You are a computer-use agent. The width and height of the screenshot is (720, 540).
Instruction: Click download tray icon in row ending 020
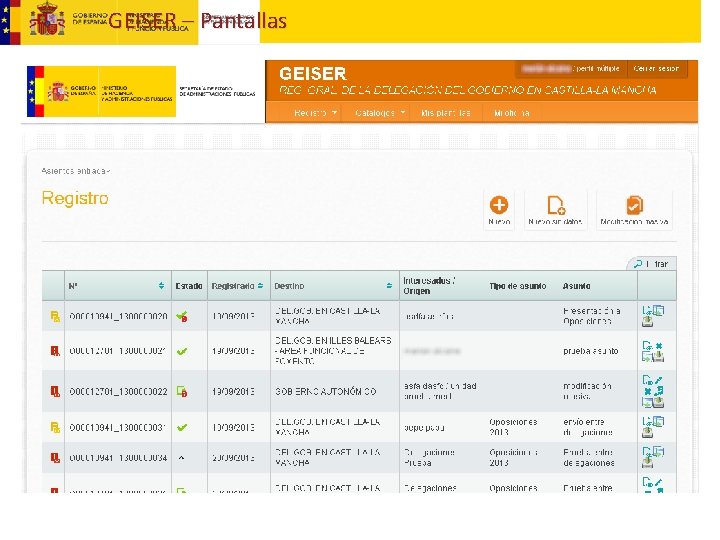click(647, 322)
